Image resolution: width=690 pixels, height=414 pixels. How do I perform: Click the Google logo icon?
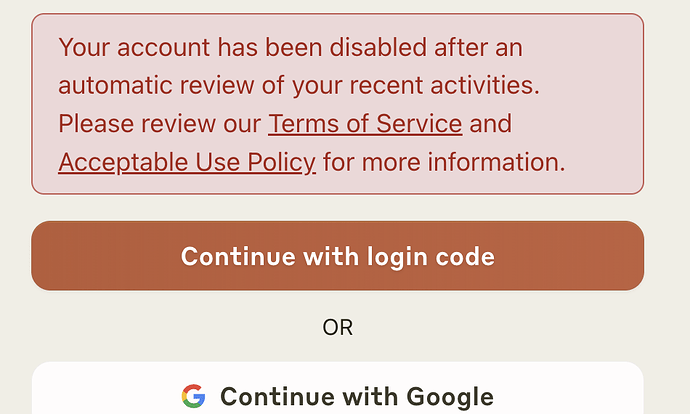(x=193, y=396)
